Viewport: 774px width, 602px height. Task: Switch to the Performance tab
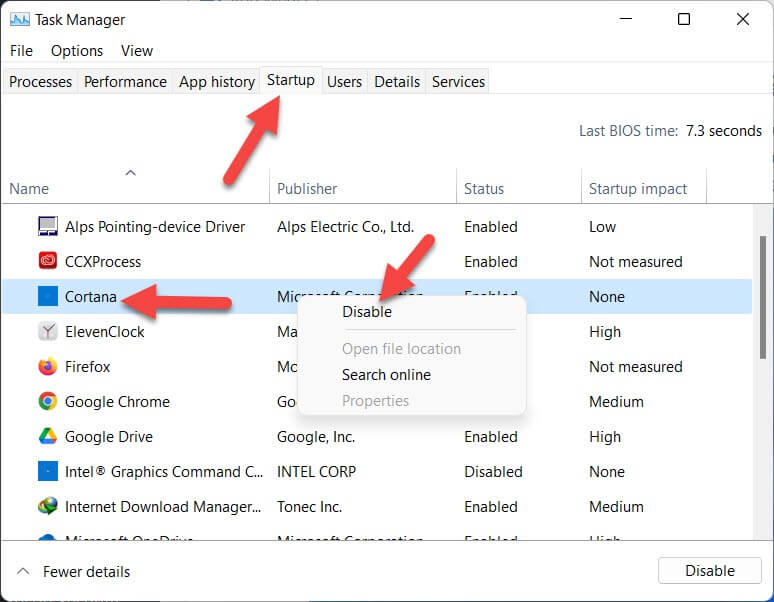(124, 82)
